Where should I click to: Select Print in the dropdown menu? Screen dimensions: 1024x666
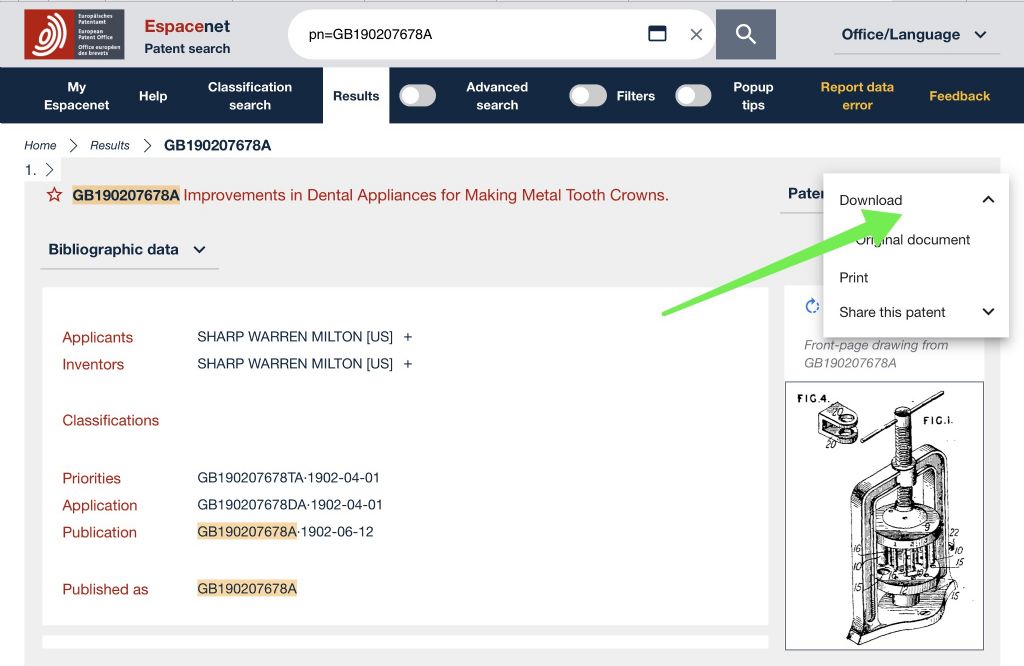(854, 278)
